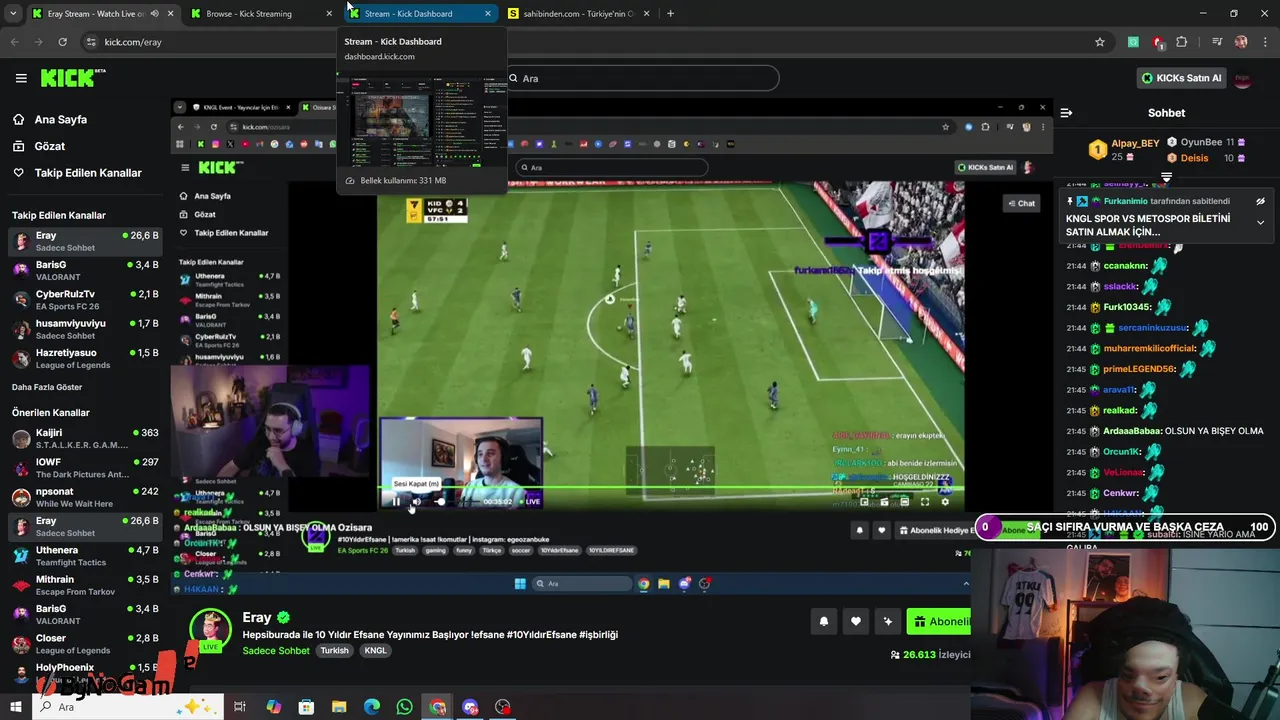Open Closer recommended channel
This screenshot has height=720, width=1280.
(84, 644)
